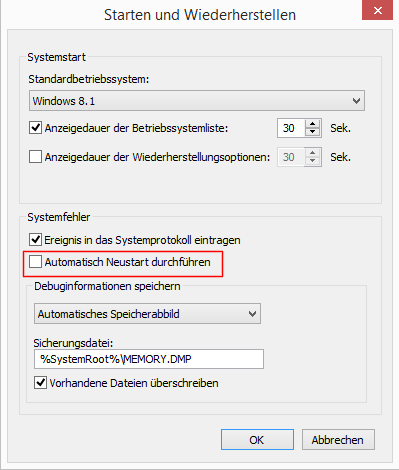Enable Anzeigedauer der Wiederherstellungsoptionen checkbox

35,157
